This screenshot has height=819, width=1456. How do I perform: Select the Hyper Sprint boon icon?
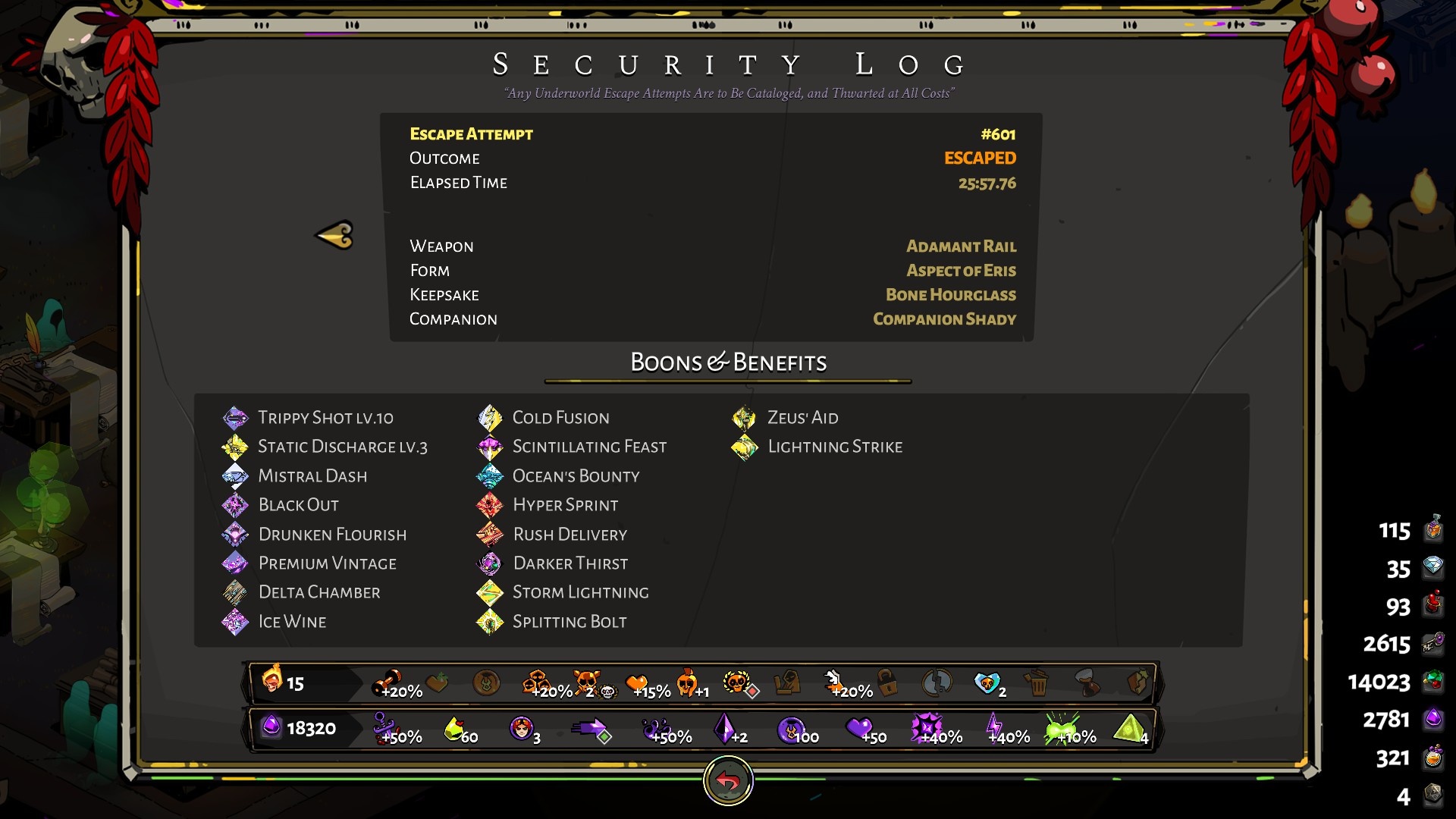[490, 505]
